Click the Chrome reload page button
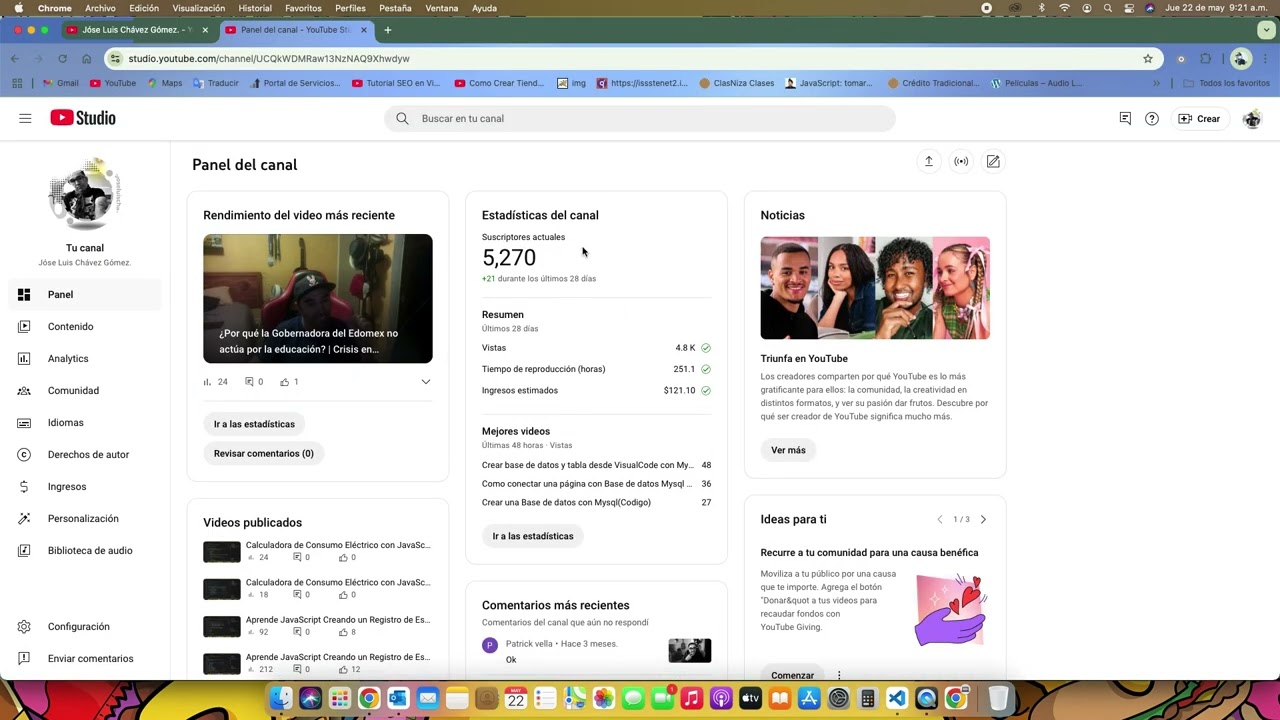This screenshot has height=720, width=1280. tap(62, 59)
